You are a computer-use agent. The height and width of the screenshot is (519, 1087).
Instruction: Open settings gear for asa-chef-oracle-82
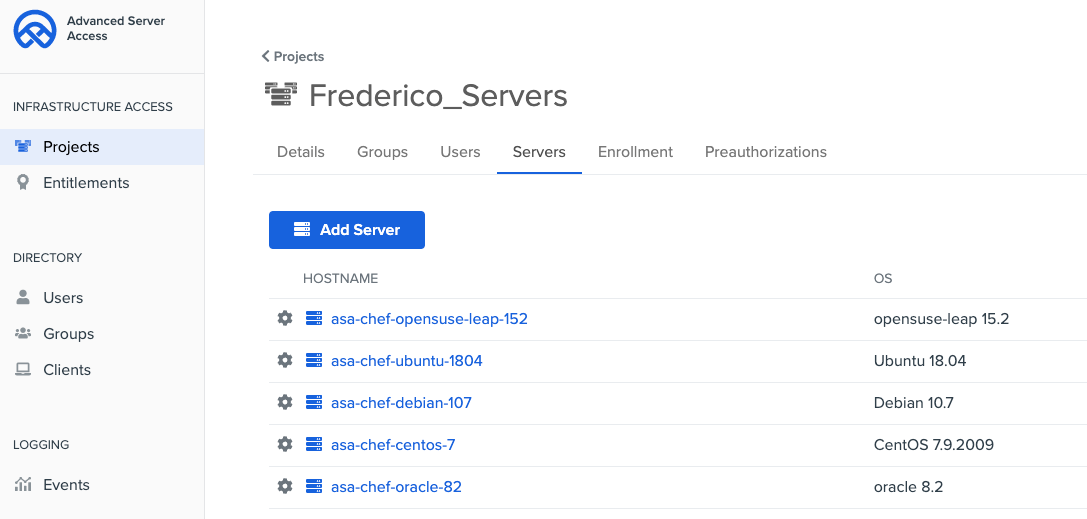[x=285, y=487]
